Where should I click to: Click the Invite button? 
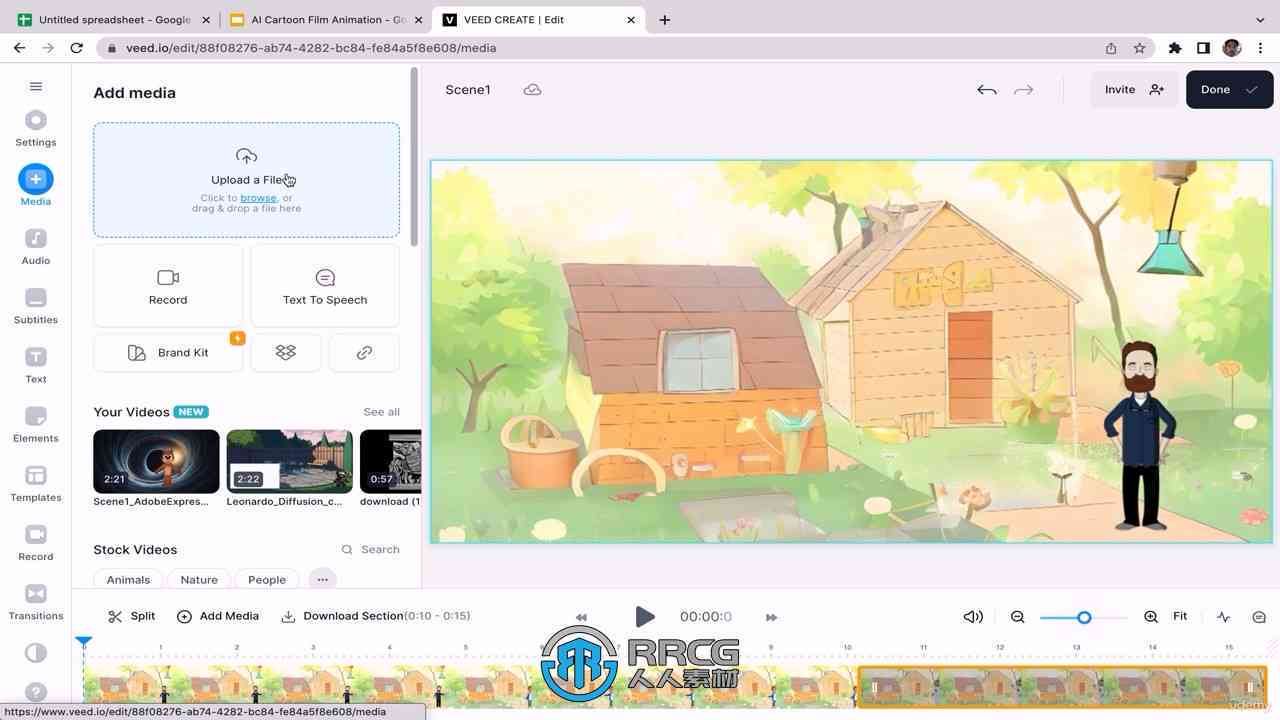[1134, 89]
